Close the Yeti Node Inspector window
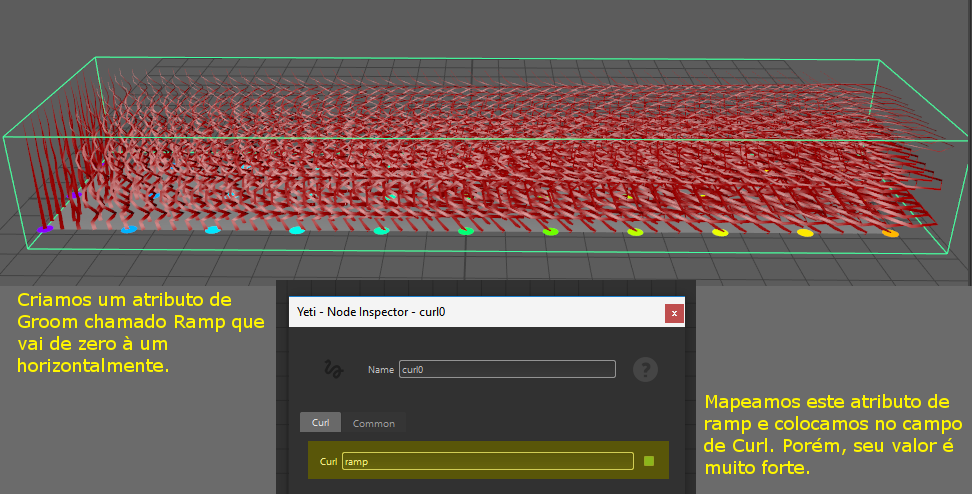This screenshot has width=972, height=494. pyautogui.click(x=674, y=313)
